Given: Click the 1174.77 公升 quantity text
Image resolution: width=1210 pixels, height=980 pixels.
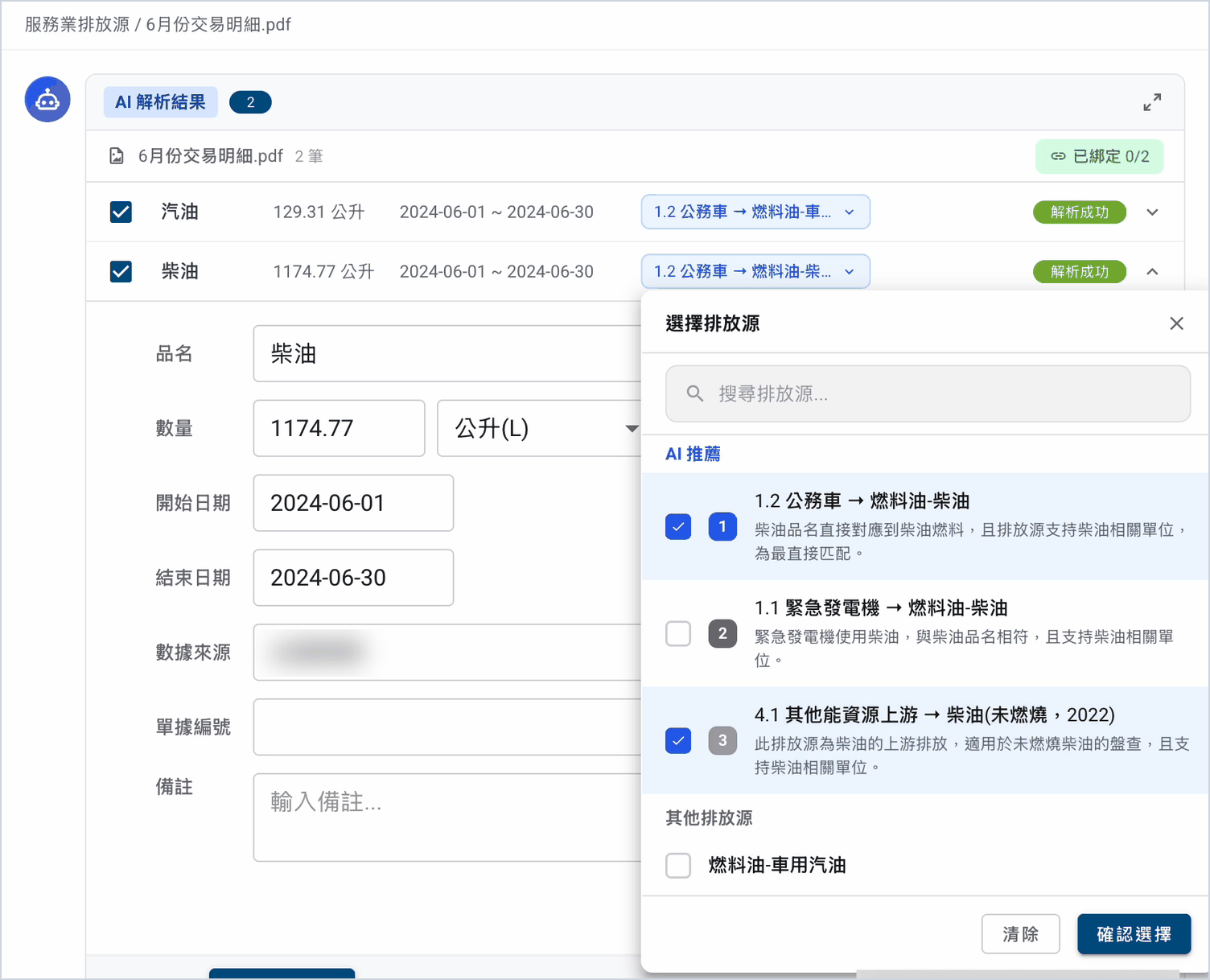Looking at the screenshot, I should click(323, 271).
